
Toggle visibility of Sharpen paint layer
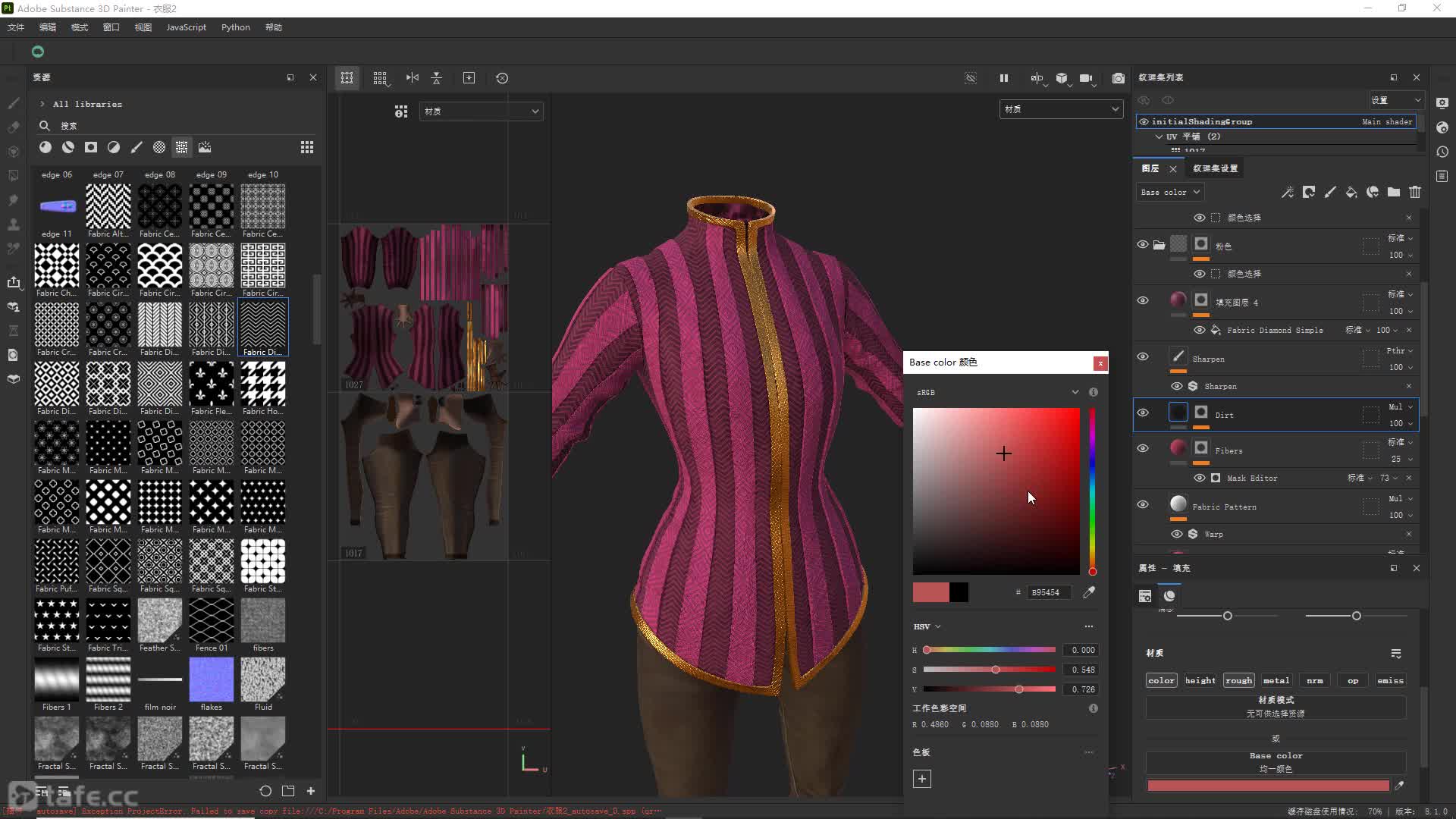point(1143,356)
